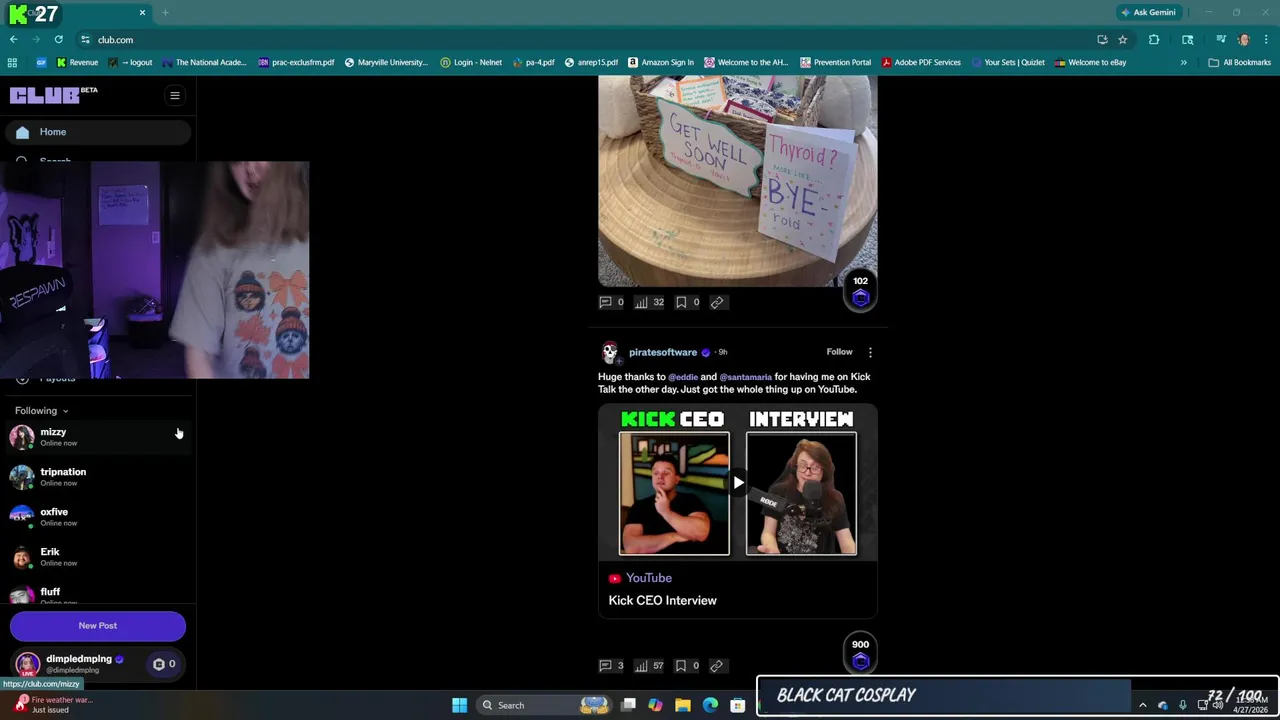Open comments on the Get Well Soon post
This screenshot has height=720, width=1280.
coord(611,302)
